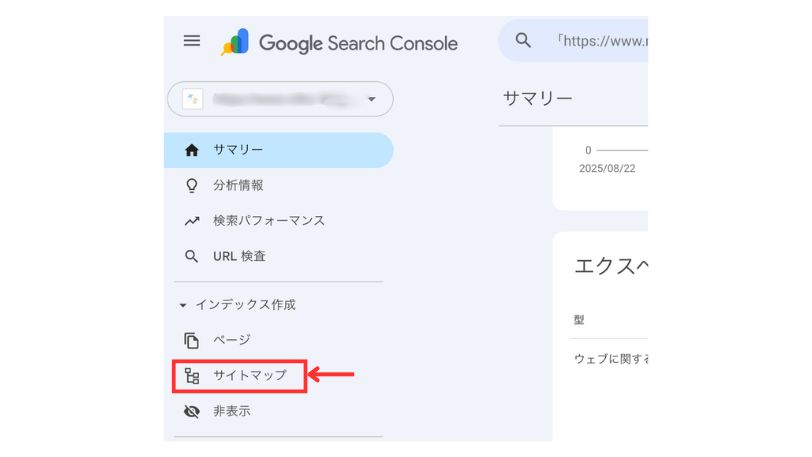812x457 pixels.
Task: Open the URL 検査 tool
Action: (239, 256)
